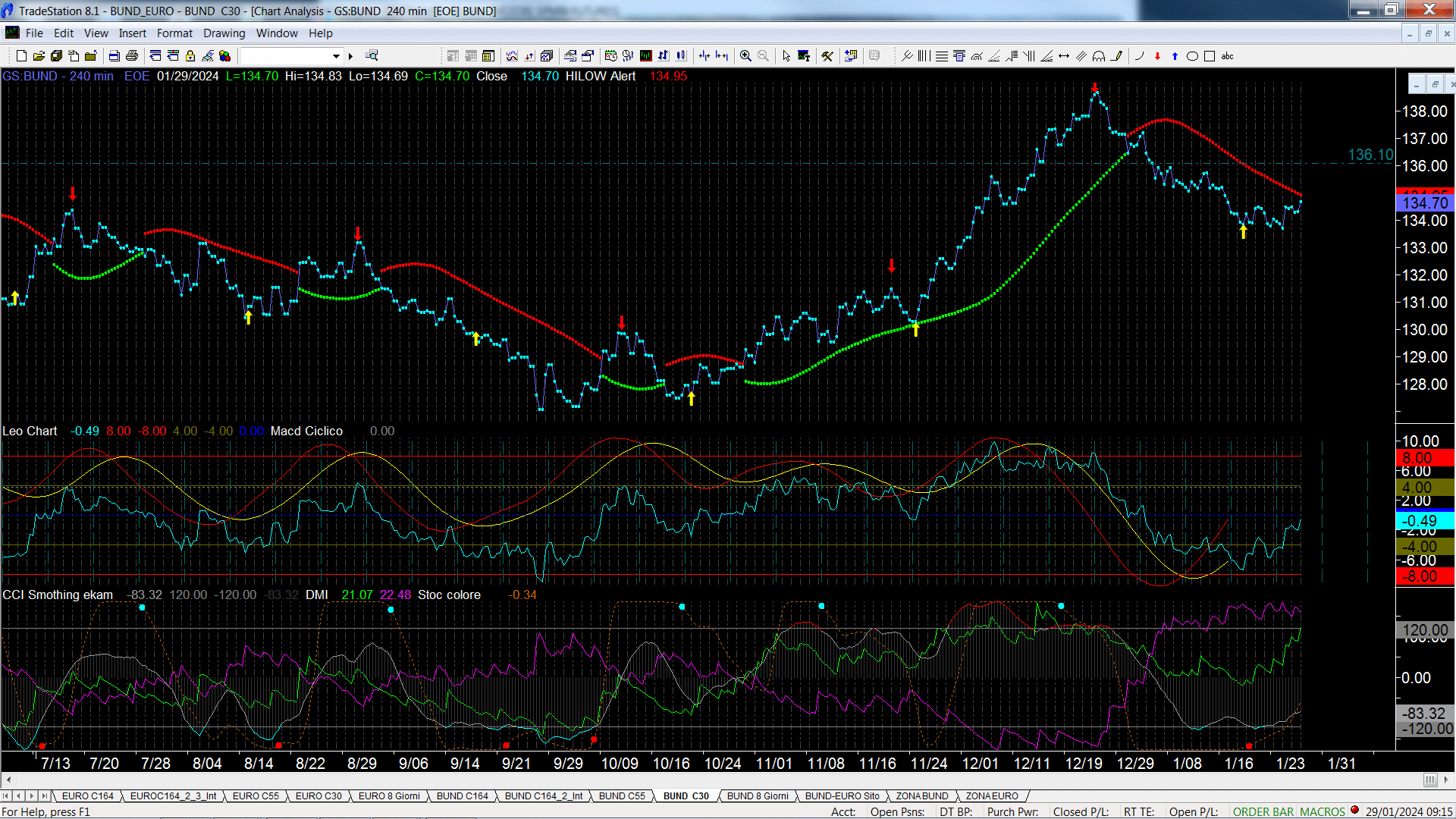Switch to BUND C55 tab
This screenshot has height=819, width=1456.
622,796
